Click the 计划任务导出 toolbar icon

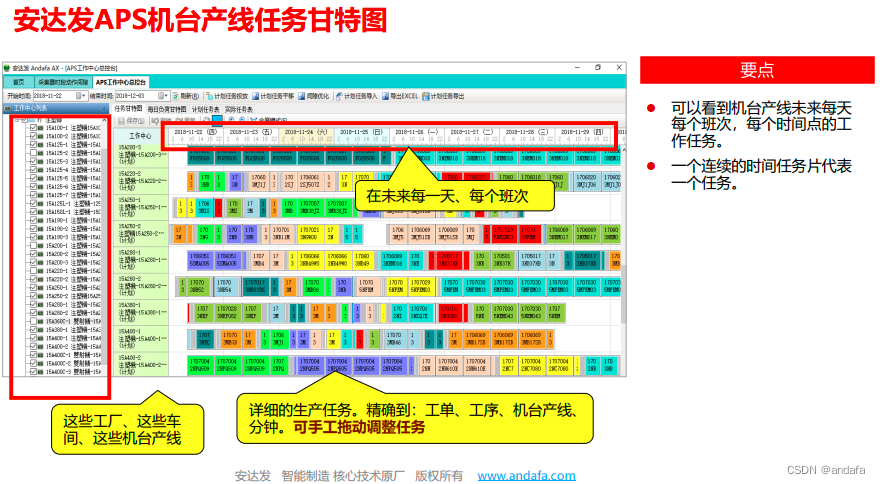[426, 97]
